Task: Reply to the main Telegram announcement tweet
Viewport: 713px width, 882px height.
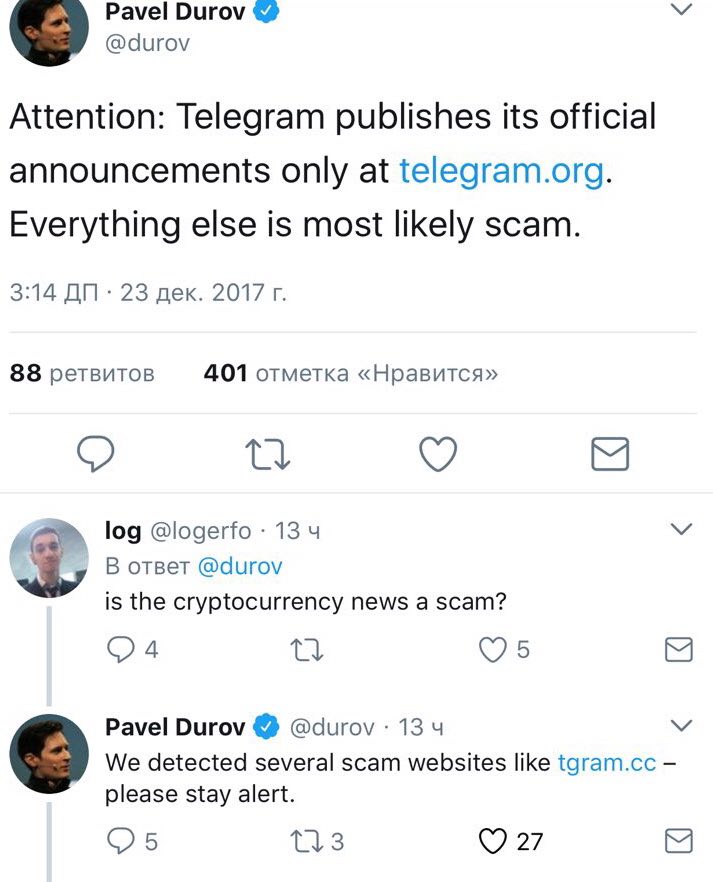Action: 96,453
